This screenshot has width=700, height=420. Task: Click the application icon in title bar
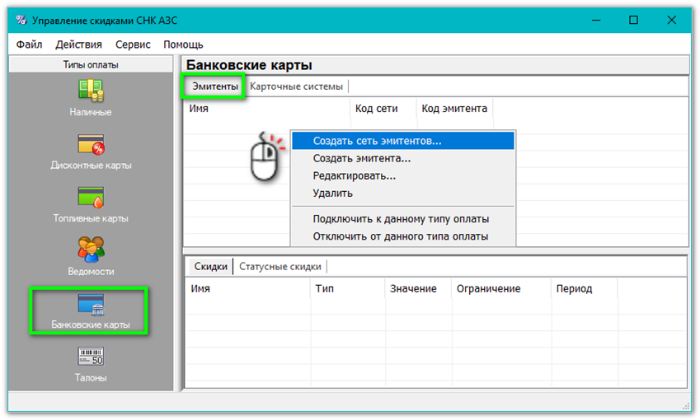tap(22, 19)
